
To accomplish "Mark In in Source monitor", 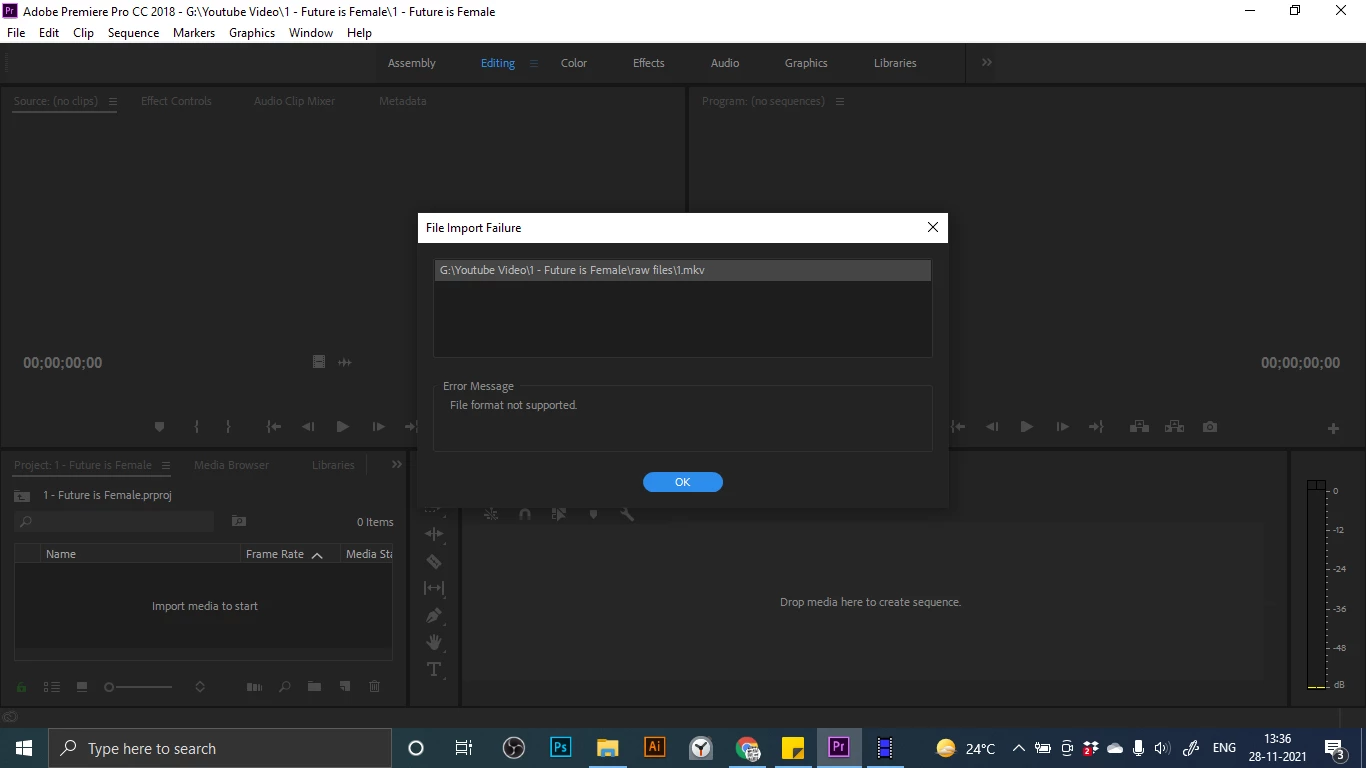I will coord(196,427).
